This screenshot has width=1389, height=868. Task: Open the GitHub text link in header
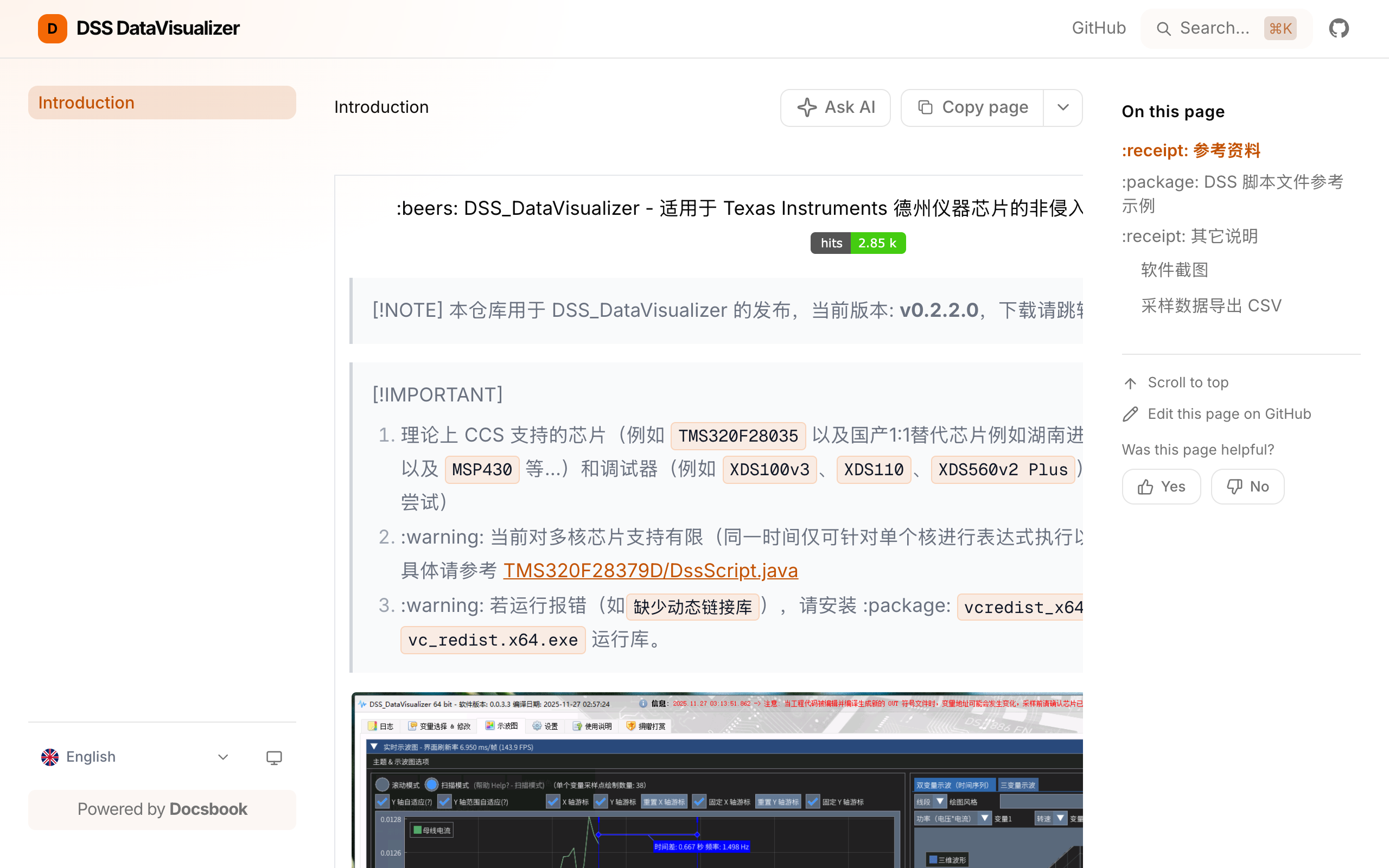[1099, 28]
